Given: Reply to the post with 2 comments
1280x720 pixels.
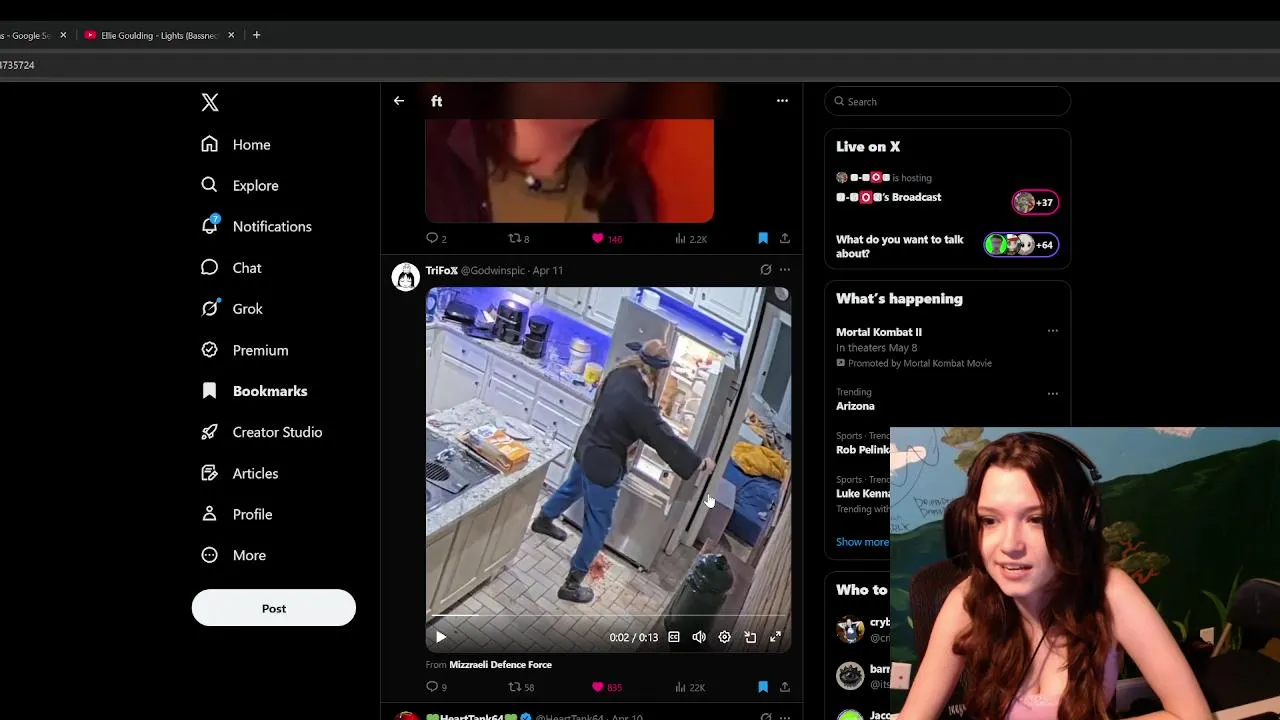Looking at the screenshot, I should [x=436, y=238].
